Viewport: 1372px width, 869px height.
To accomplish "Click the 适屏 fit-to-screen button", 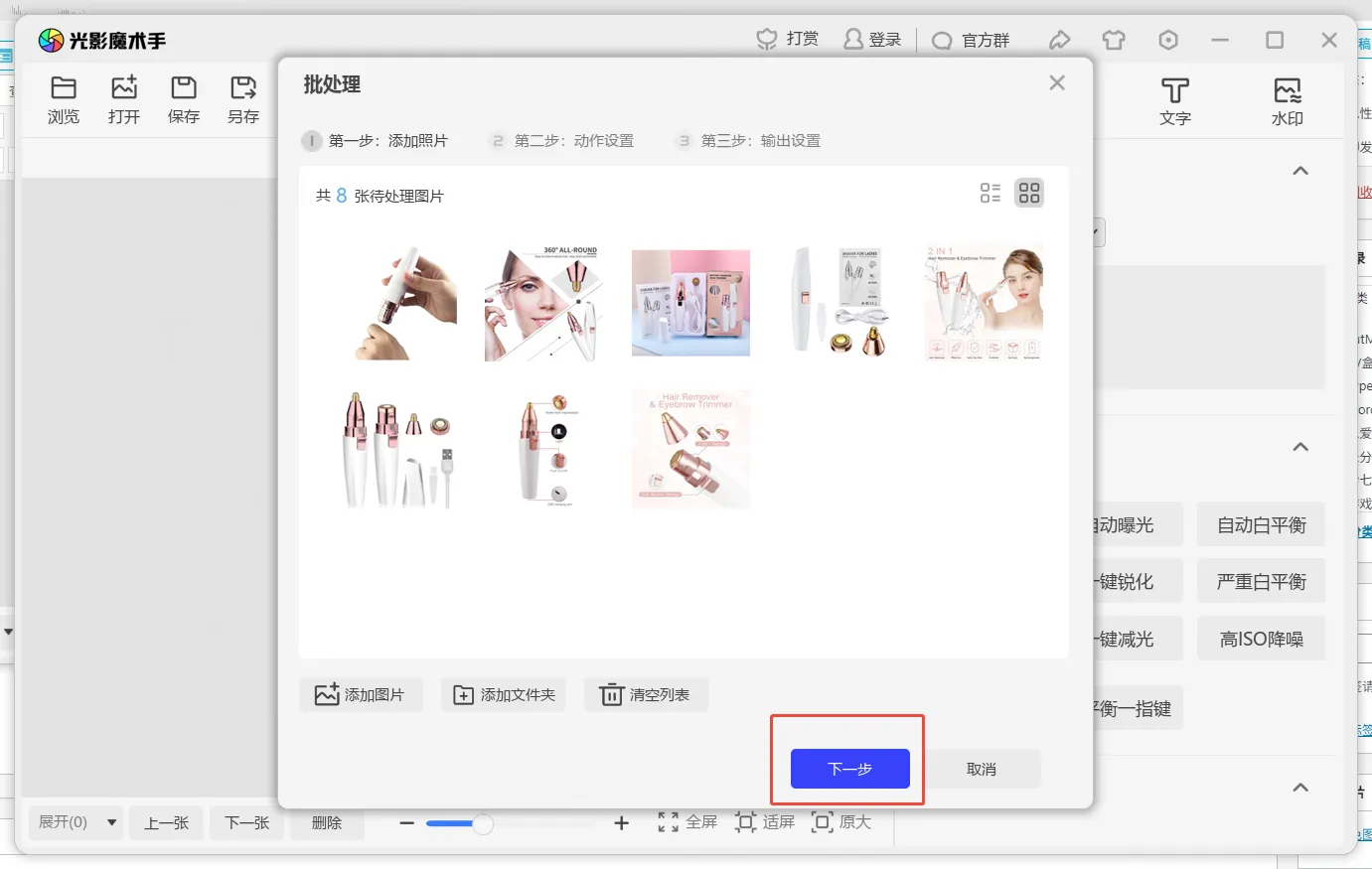I will (765, 822).
